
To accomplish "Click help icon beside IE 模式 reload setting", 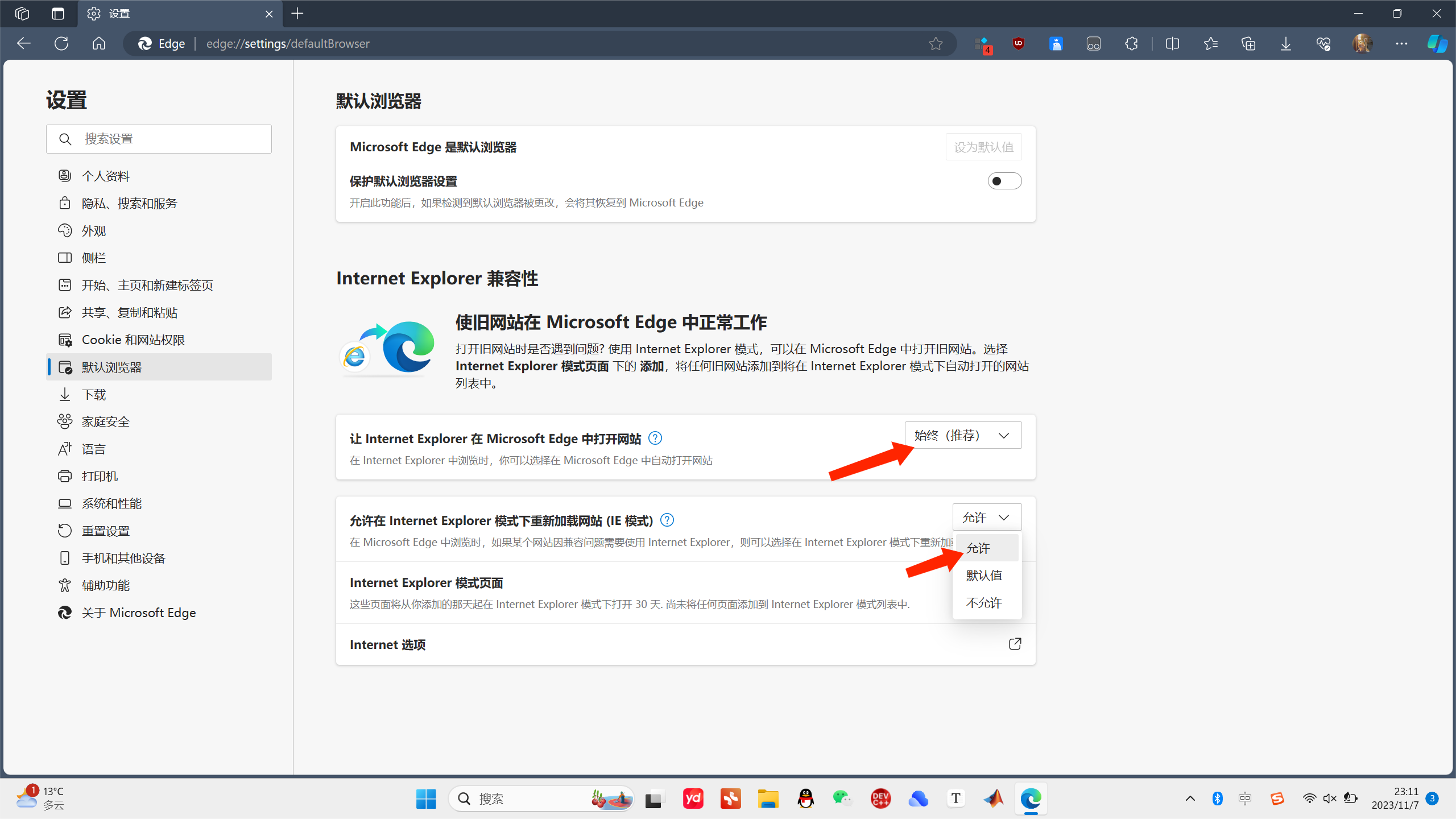I will 667,520.
